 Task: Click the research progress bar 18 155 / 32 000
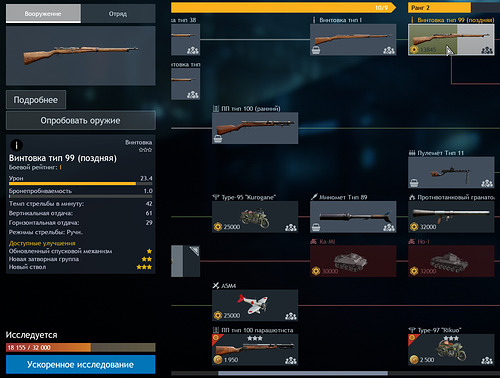click(81, 347)
